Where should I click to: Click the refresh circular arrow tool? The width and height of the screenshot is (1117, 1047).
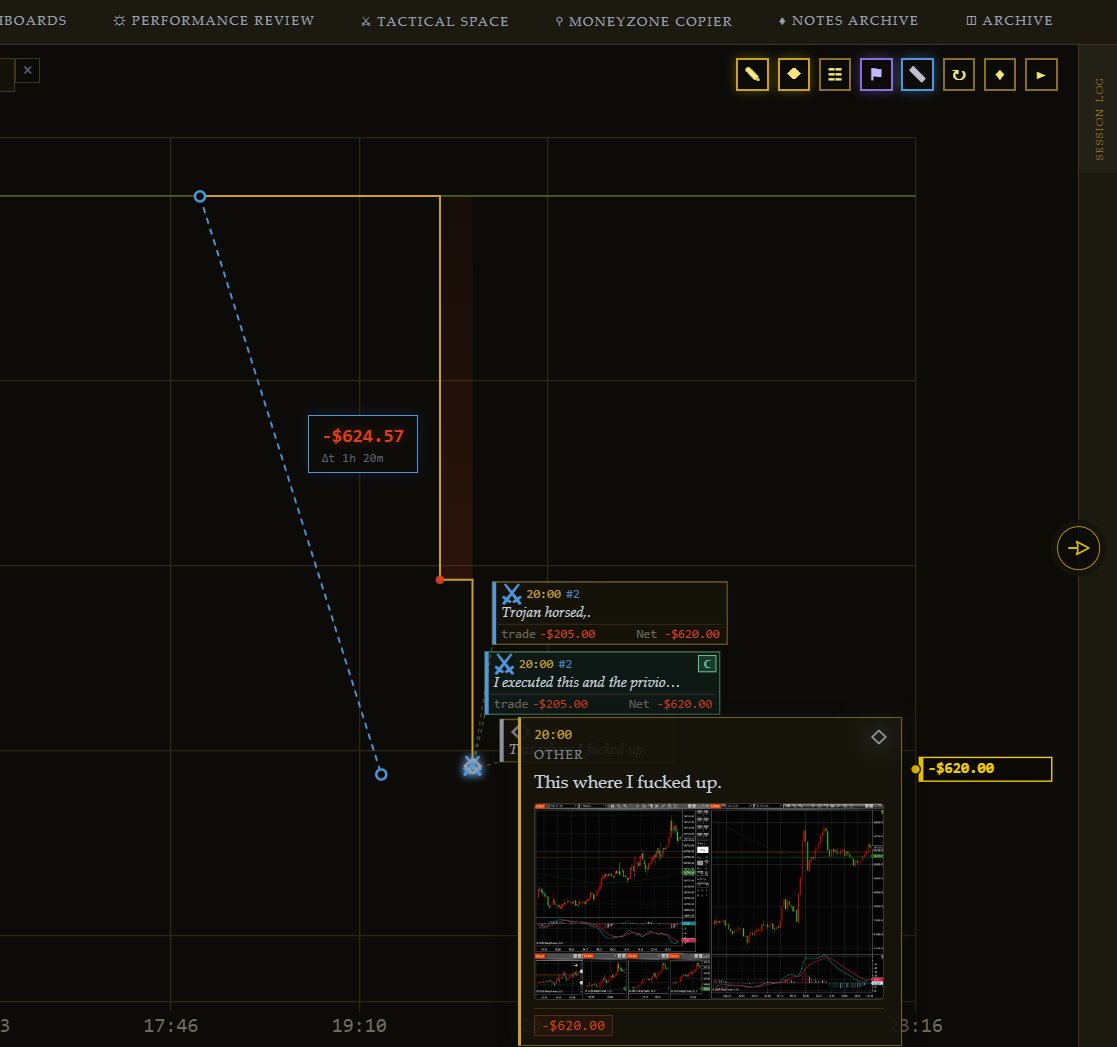tap(959, 75)
